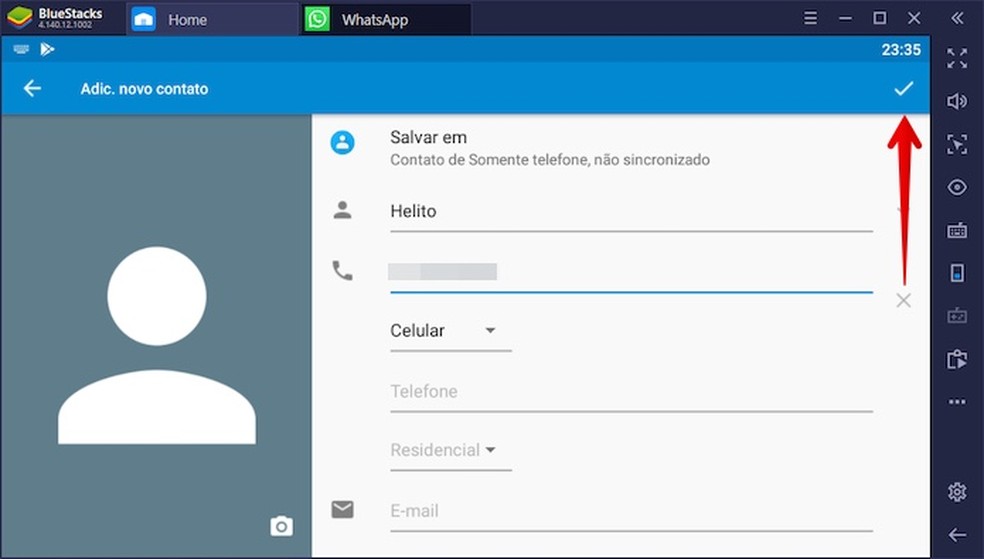Viewport: 984px width, 559px height.
Task: Click the camera icon to add contact photo
Action: coord(282,526)
